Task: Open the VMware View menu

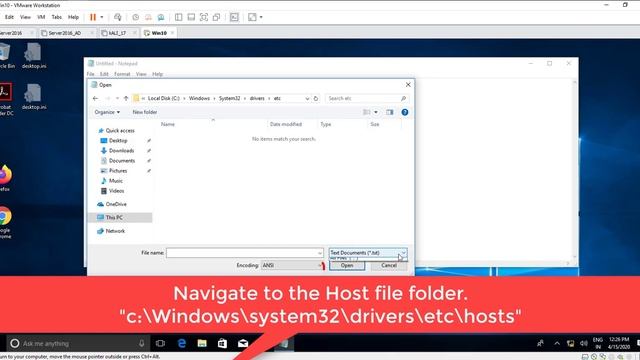Action: pyautogui.click(x=25, y=17)
